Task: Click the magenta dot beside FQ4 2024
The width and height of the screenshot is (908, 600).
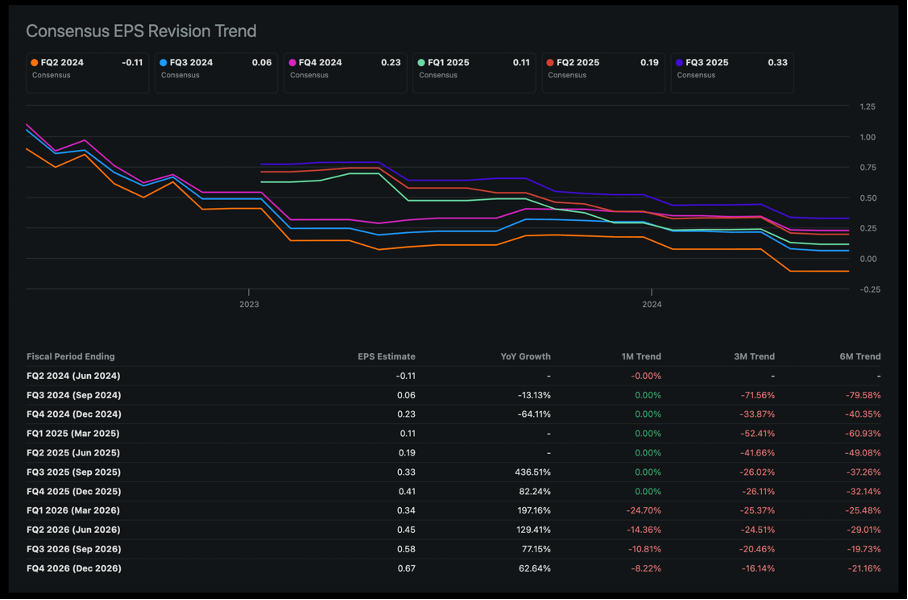Action: (x=292, y=63)
